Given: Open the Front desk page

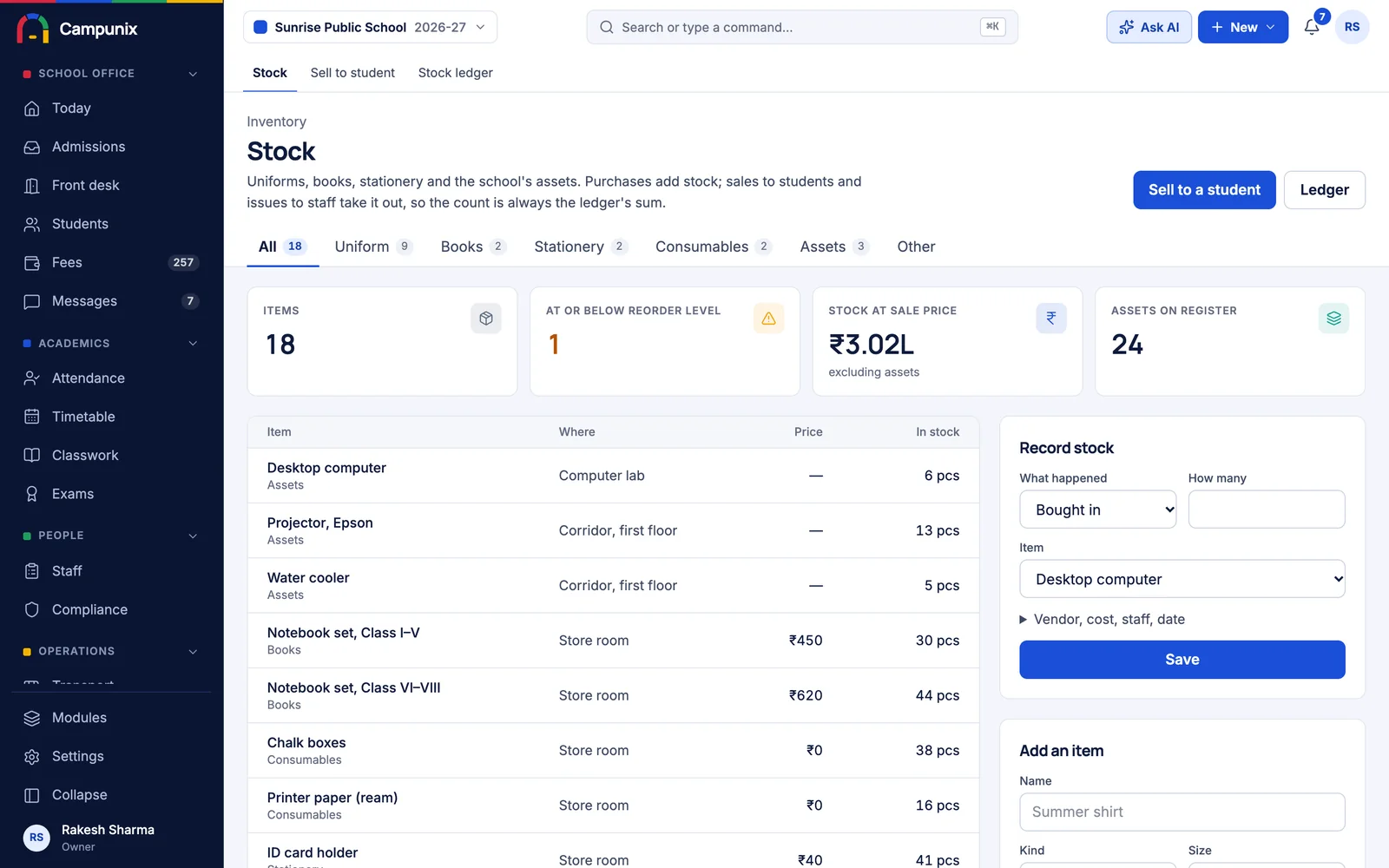Looking at the screenshot, I should coord(111,186).
